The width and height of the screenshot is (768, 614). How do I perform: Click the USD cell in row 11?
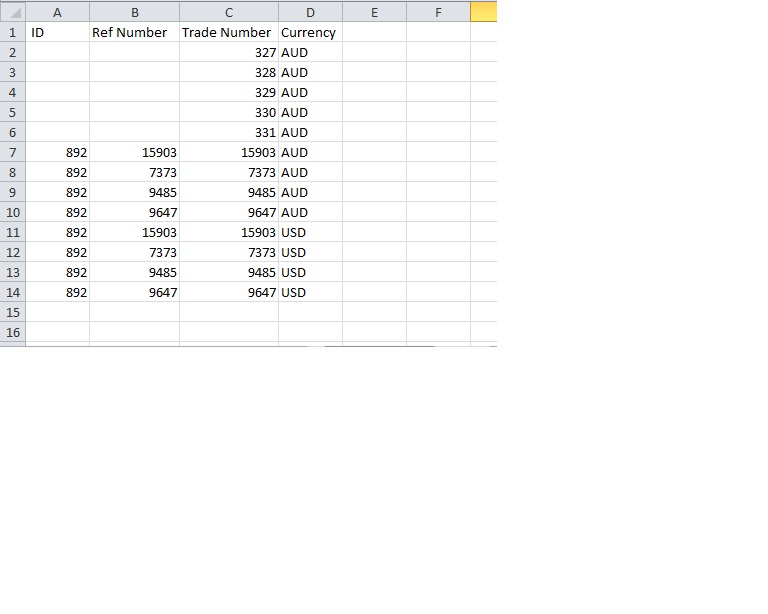(310, 232)
